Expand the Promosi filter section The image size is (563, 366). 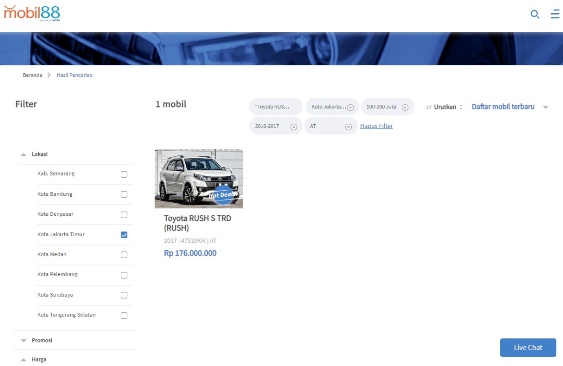pos(24,340)
